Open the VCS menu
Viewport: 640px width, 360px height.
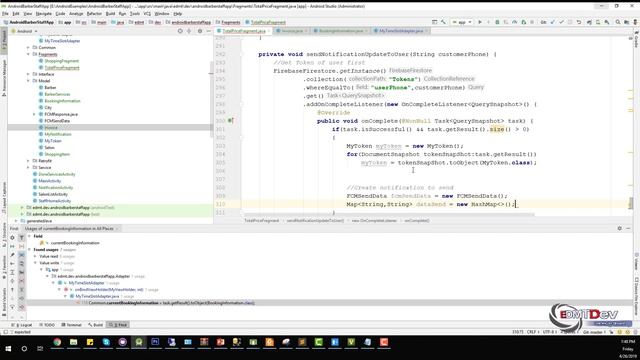click(x=147, y=13)
